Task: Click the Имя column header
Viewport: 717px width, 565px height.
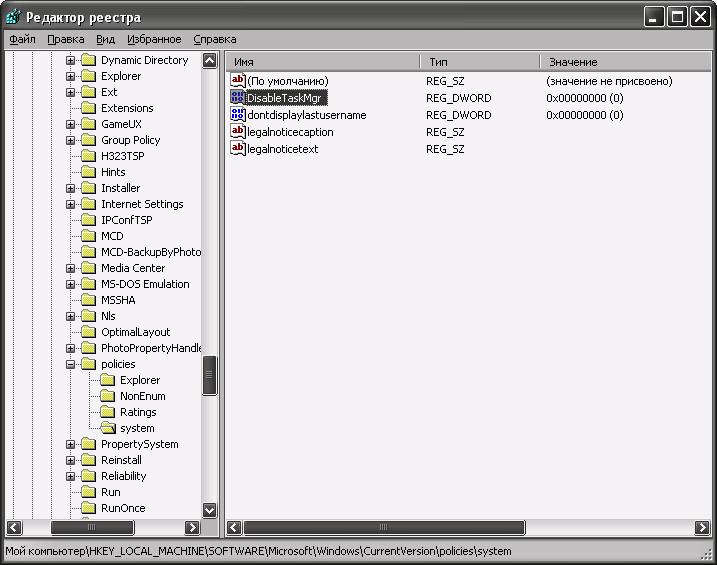Action: [323, 62]
